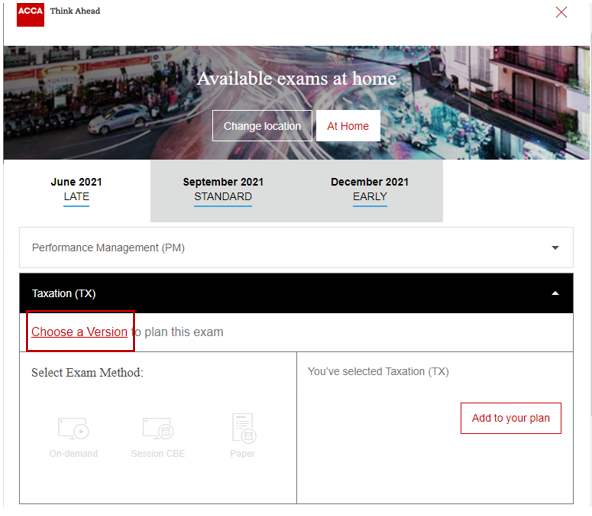Click the ACCA logo
Viewport: 592px width, 516px height.
click(30, 14)
